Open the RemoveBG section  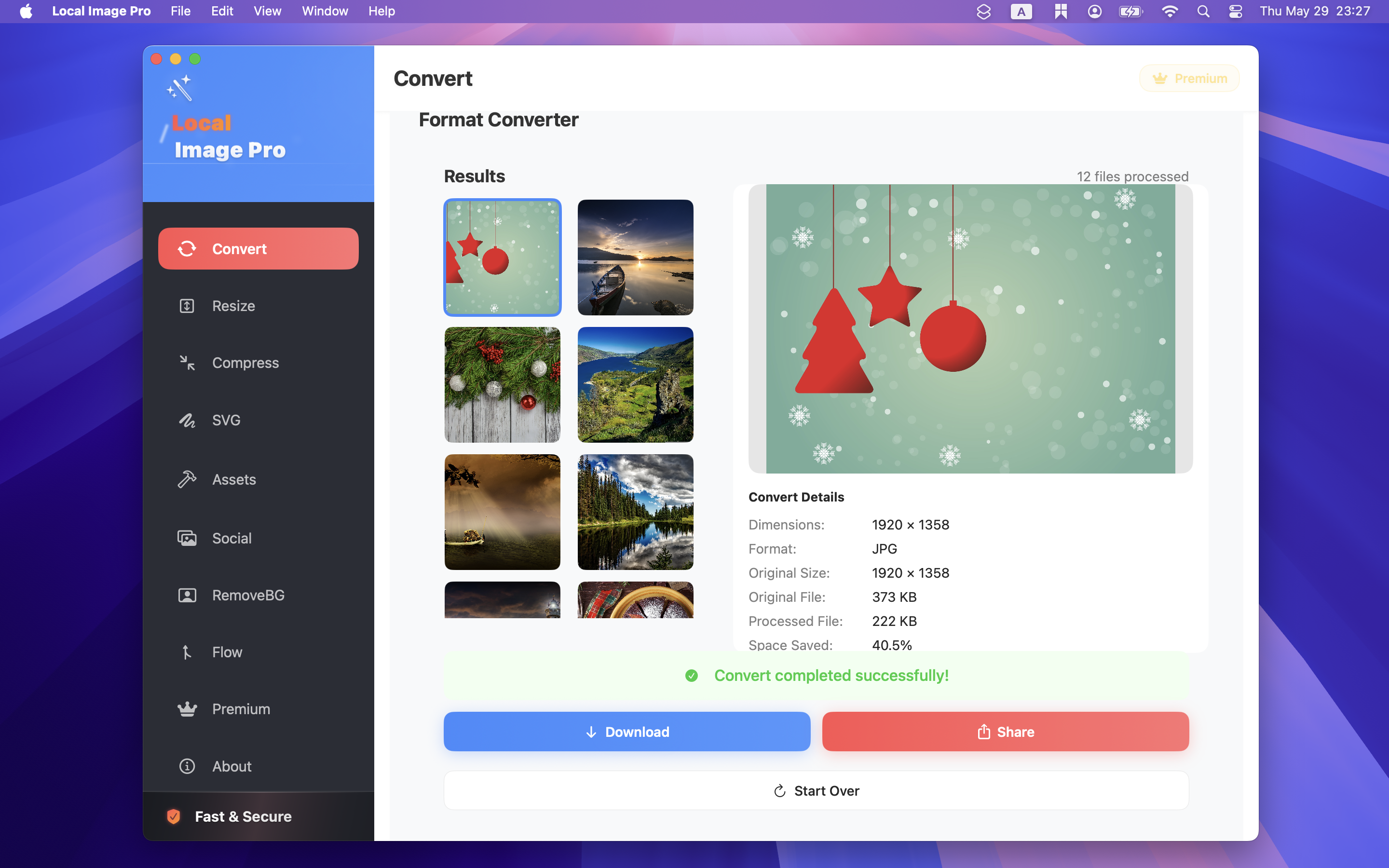pyautogui.click(x=259, y=596)
